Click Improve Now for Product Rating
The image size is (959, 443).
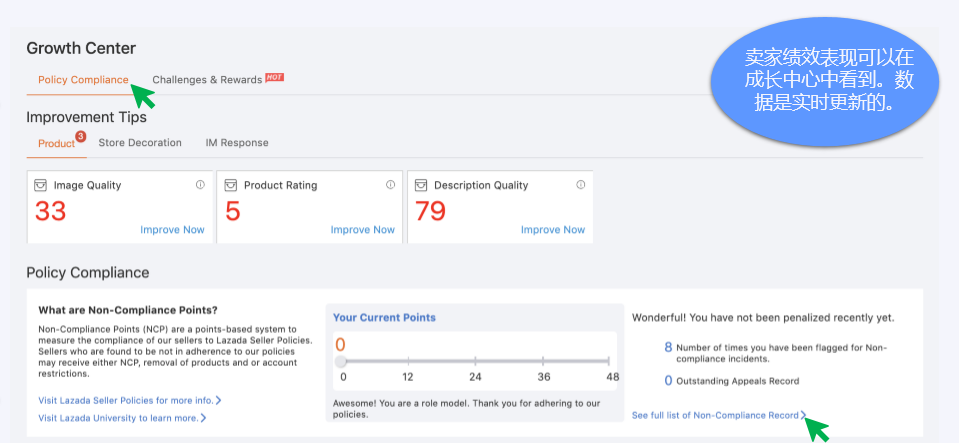(363, 230)
